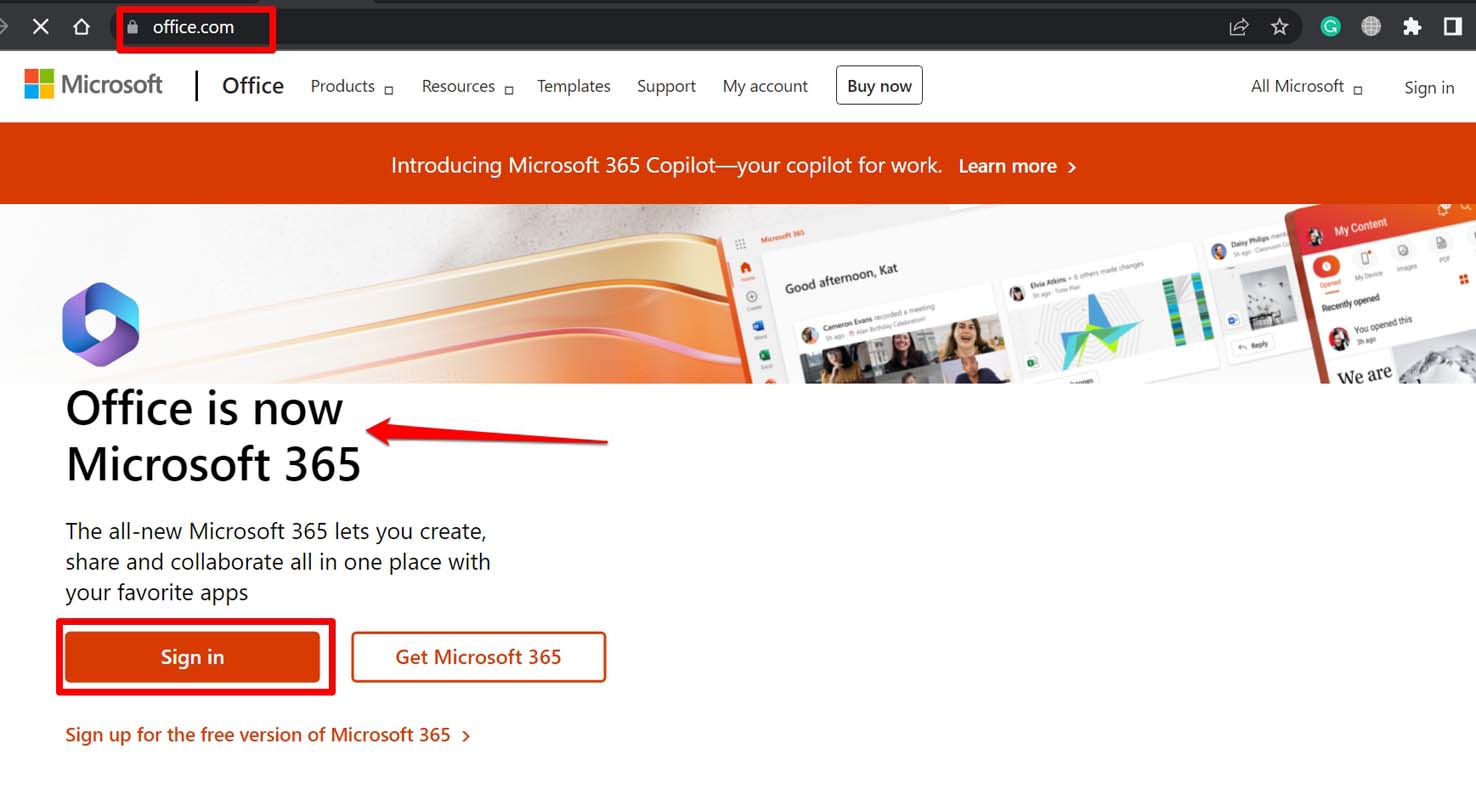Screen dimensions: 1476x795
Task: Click Sign in at top right header
Action: coord(1429,88)
